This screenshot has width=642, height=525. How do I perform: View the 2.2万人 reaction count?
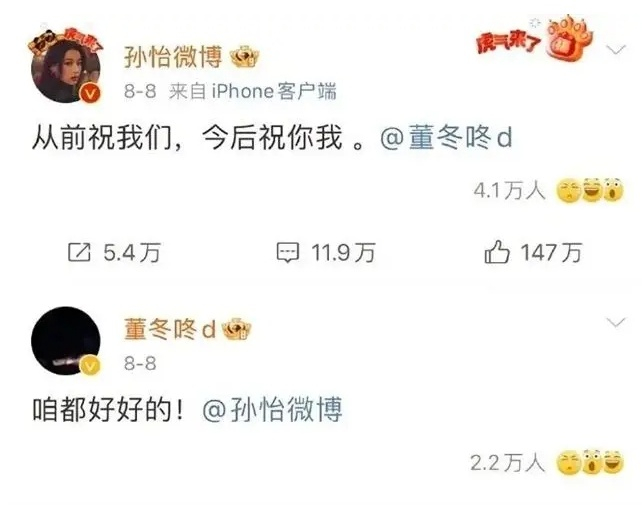[x=508, y=464]
